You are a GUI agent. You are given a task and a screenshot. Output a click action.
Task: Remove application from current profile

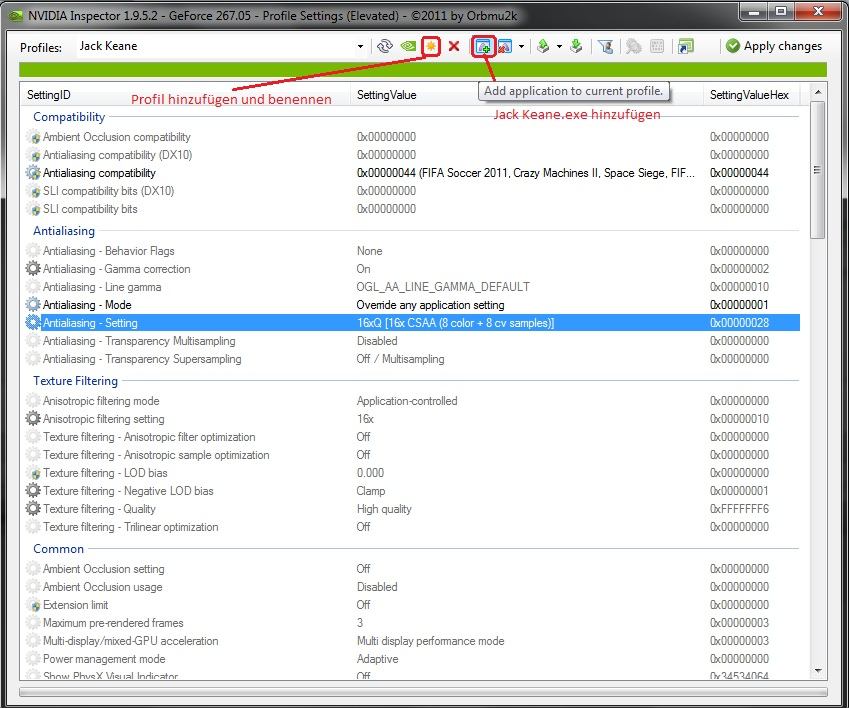click(x=505, y=47)
